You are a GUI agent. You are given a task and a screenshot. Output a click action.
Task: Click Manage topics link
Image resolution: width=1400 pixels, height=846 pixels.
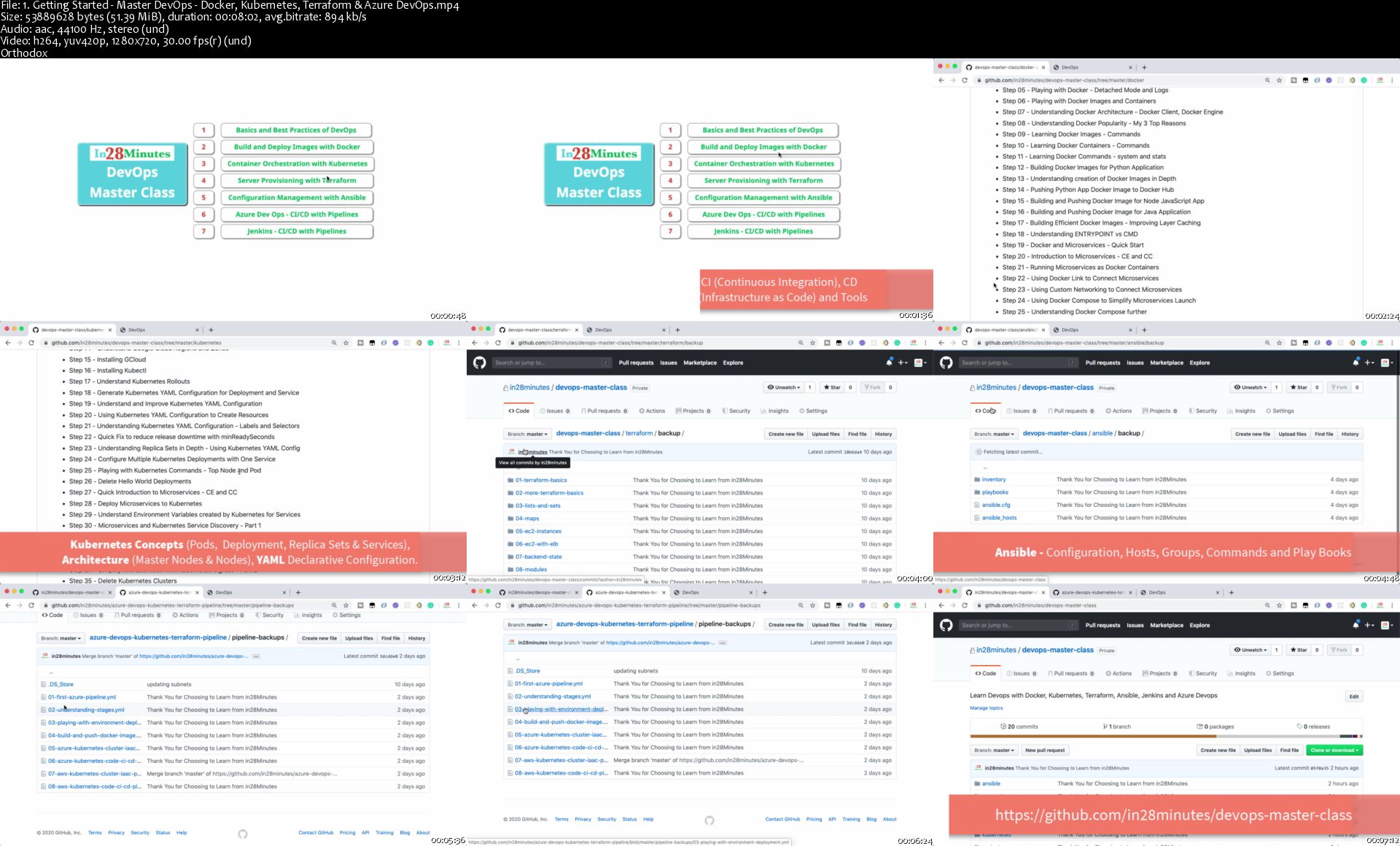987,708
